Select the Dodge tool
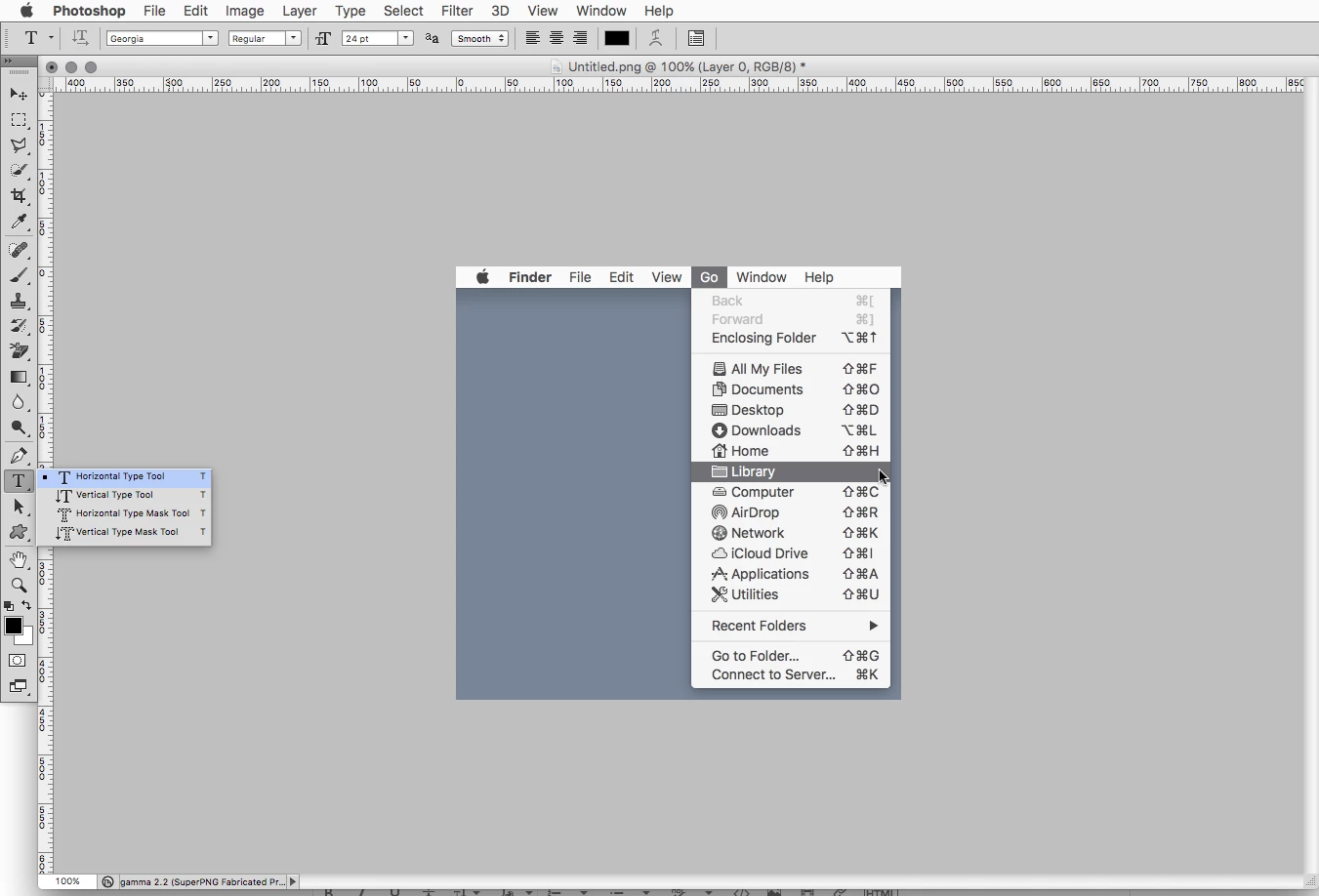 tap(19, 428)
